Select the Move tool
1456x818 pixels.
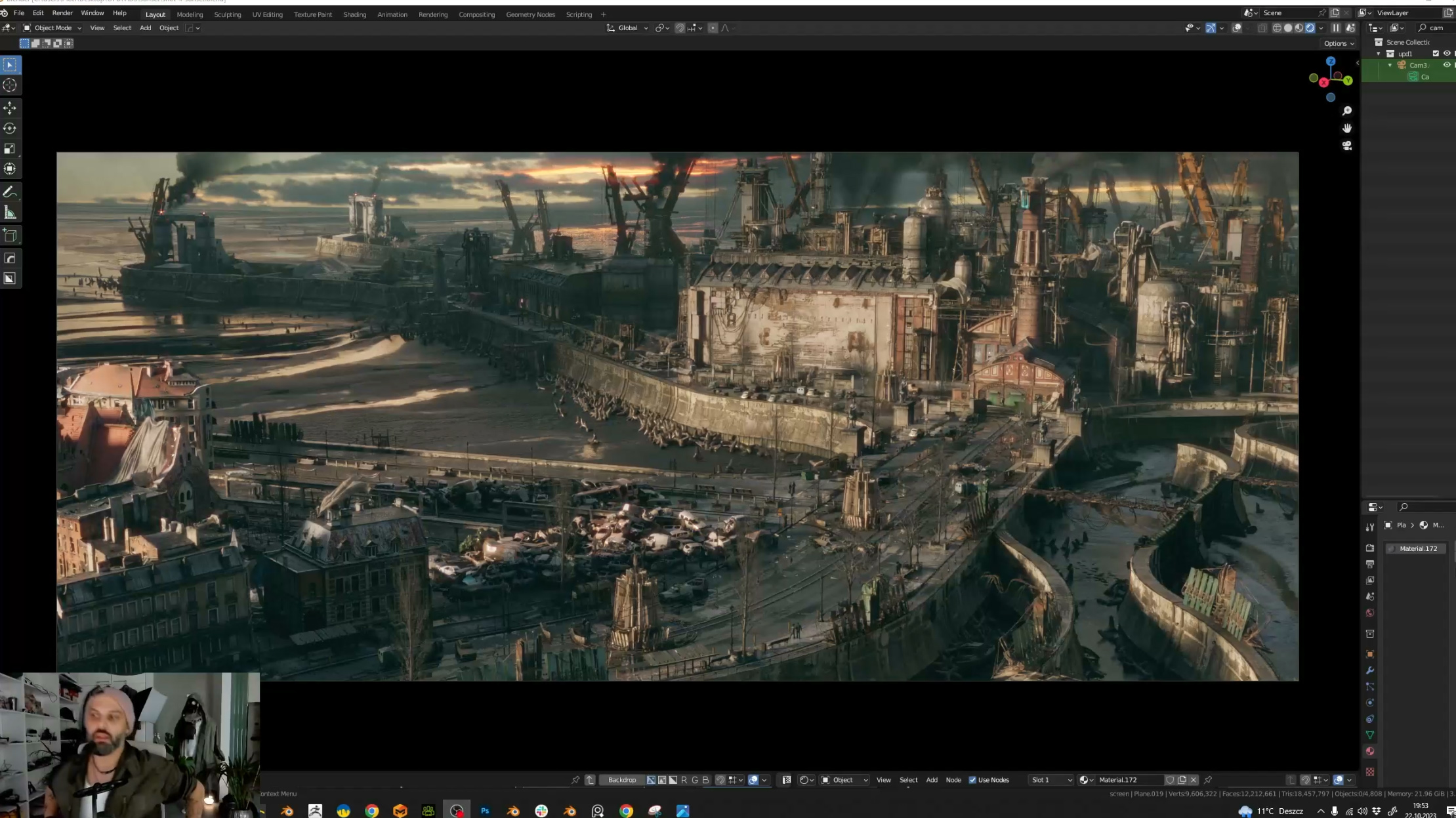click(x=10, y=108)
